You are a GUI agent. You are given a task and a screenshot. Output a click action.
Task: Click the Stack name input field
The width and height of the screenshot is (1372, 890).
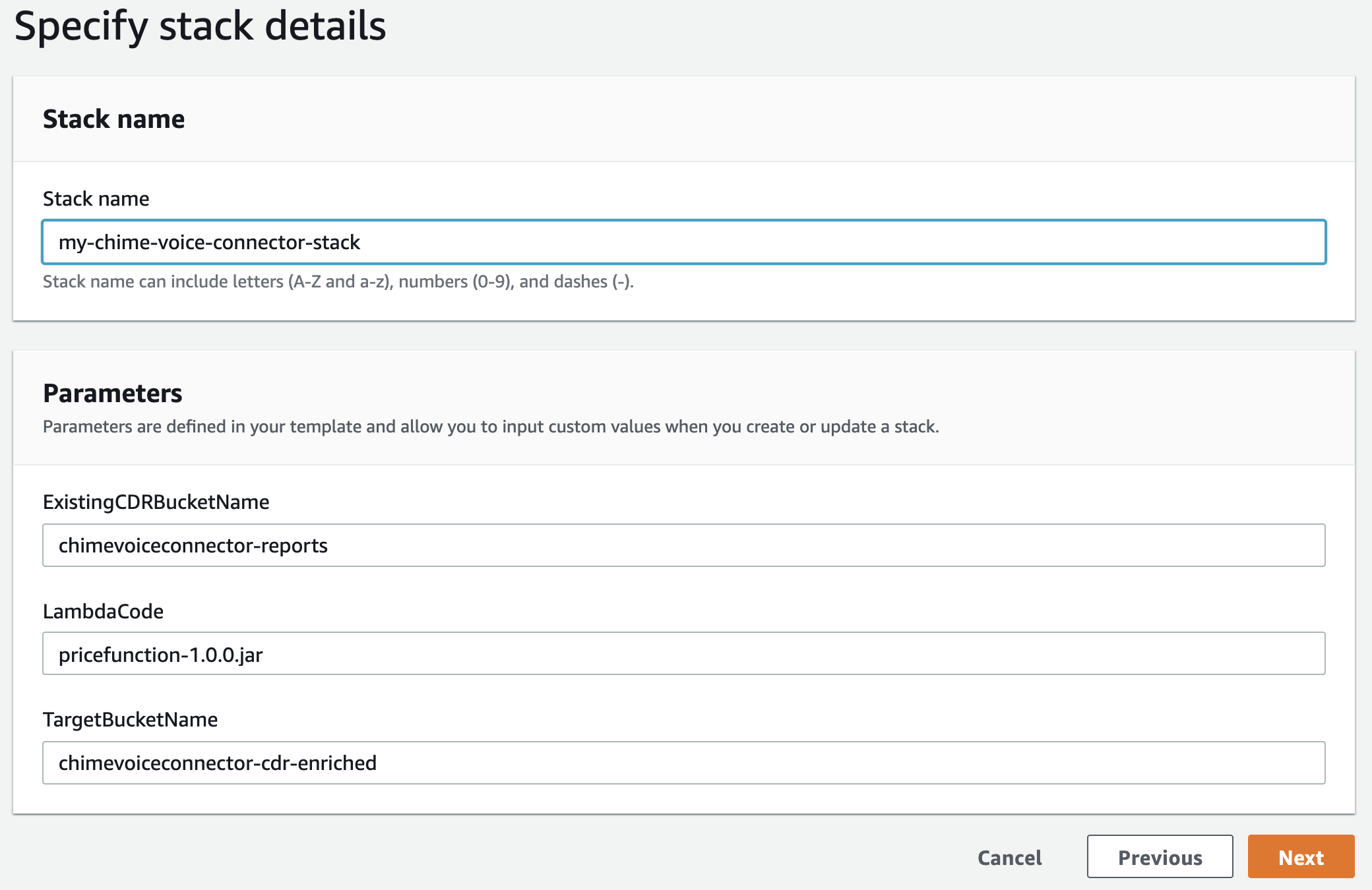coord(684,242)
